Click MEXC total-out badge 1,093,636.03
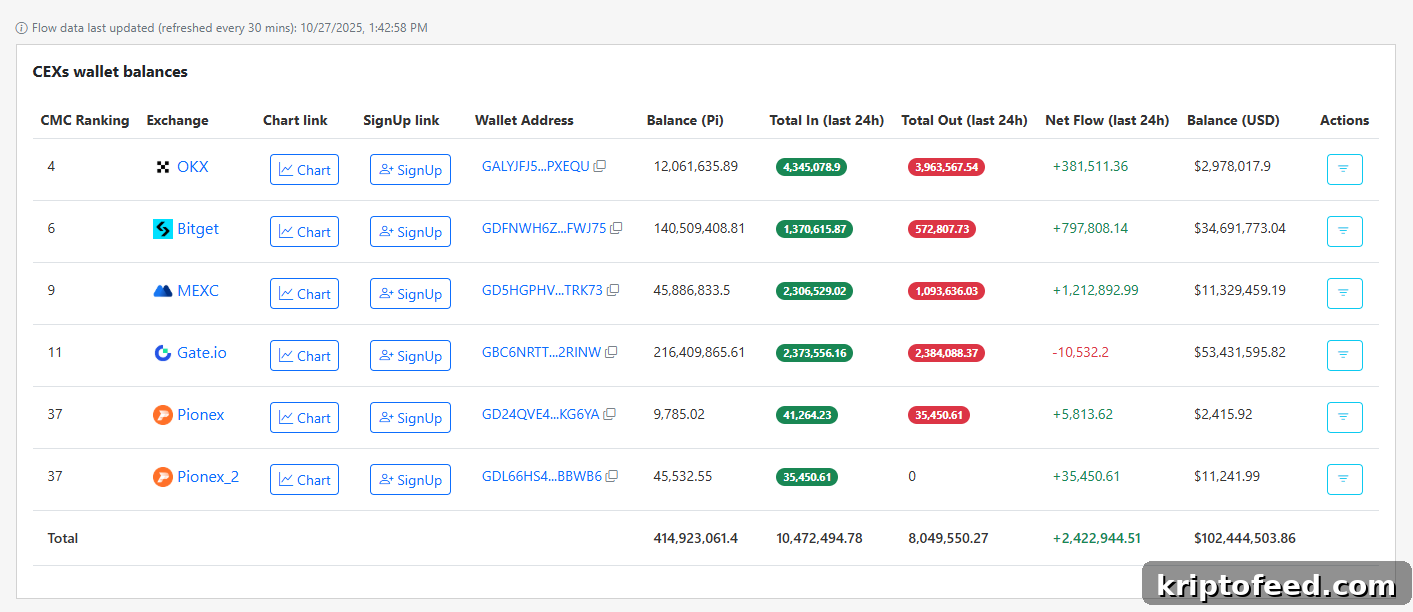Image resolution: width=1413 pixels, height=612 pixels. 946,291
